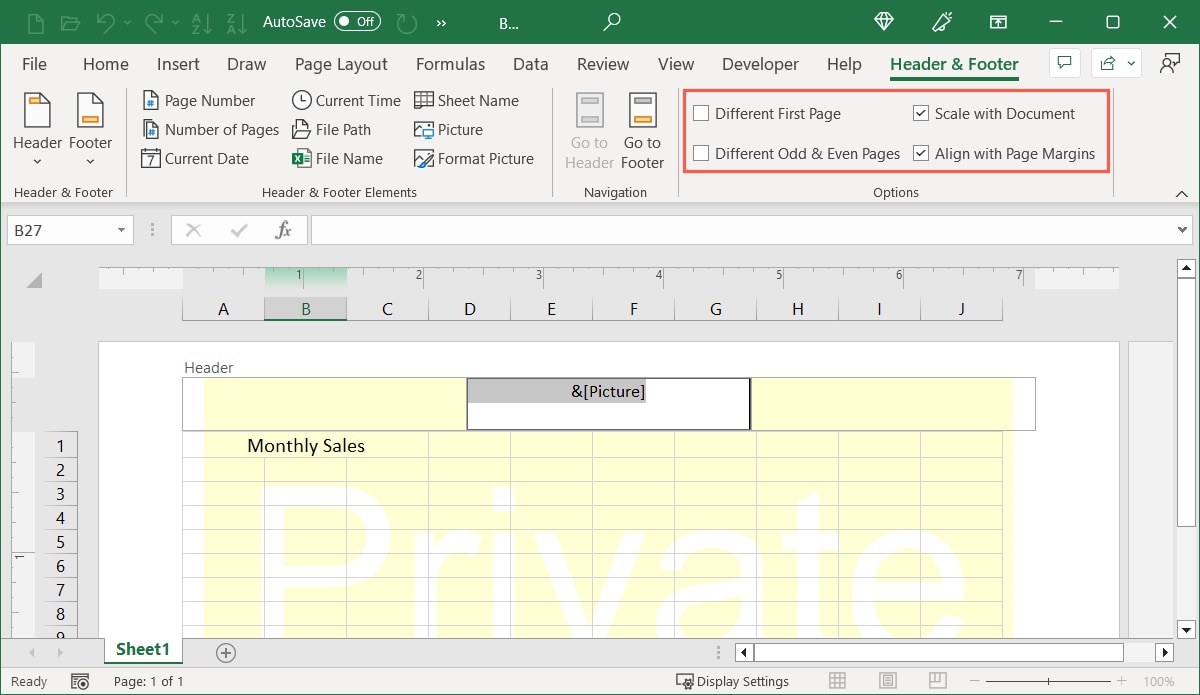
Task: Click the Go to Footer button
Action: pyautogui.click(x=642, y=130)
